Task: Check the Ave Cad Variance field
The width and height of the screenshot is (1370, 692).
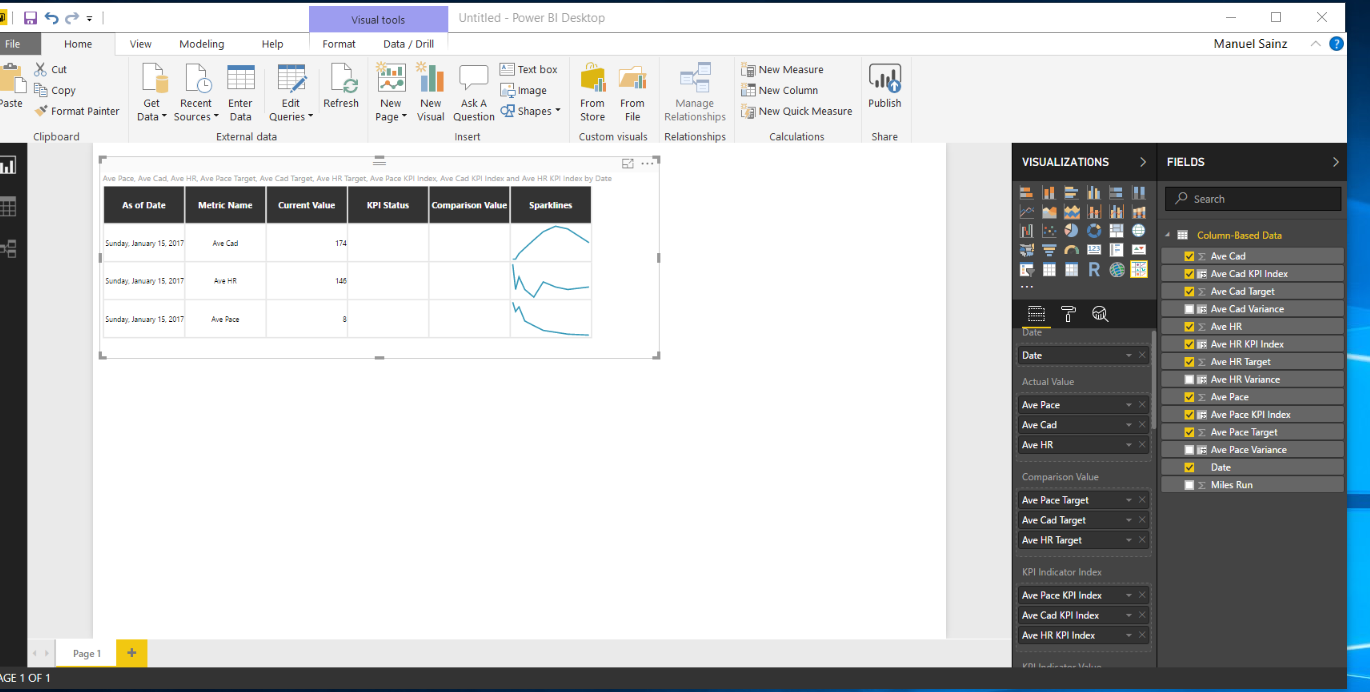Action: (x=1189, y=309)
